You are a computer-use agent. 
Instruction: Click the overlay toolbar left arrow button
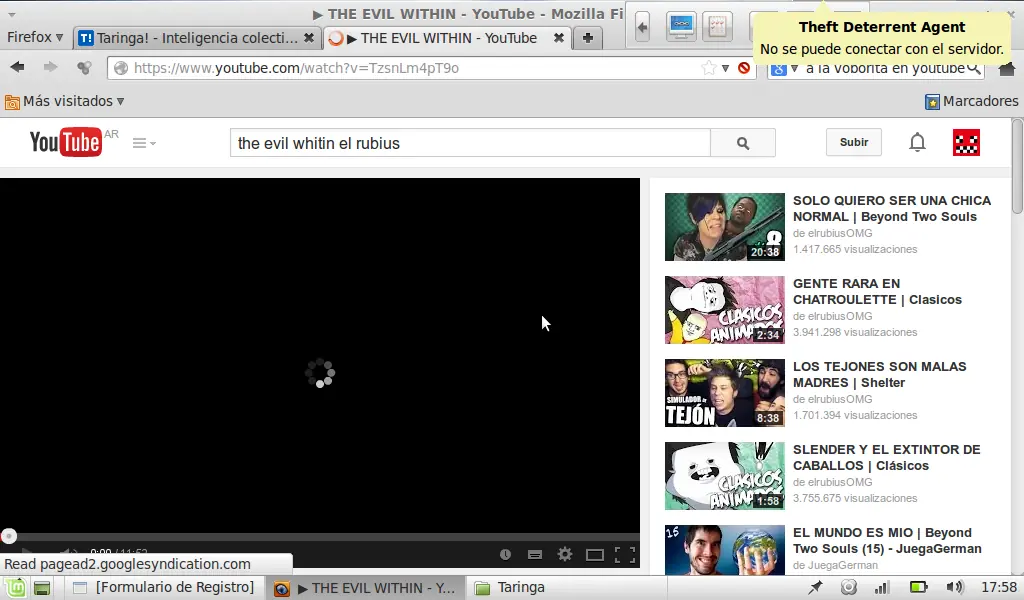(x=643, y=27)
